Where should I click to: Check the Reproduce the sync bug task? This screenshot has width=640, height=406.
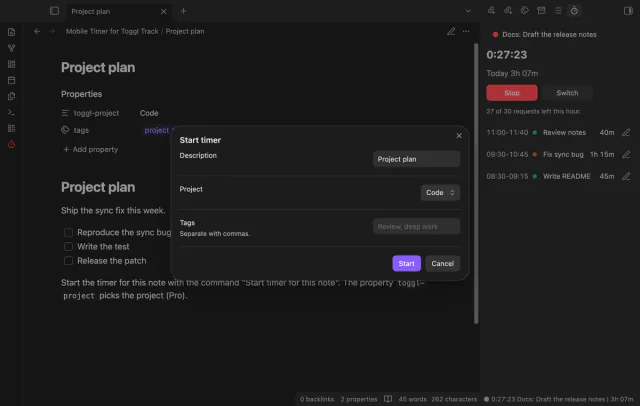(x=69, y=233)
